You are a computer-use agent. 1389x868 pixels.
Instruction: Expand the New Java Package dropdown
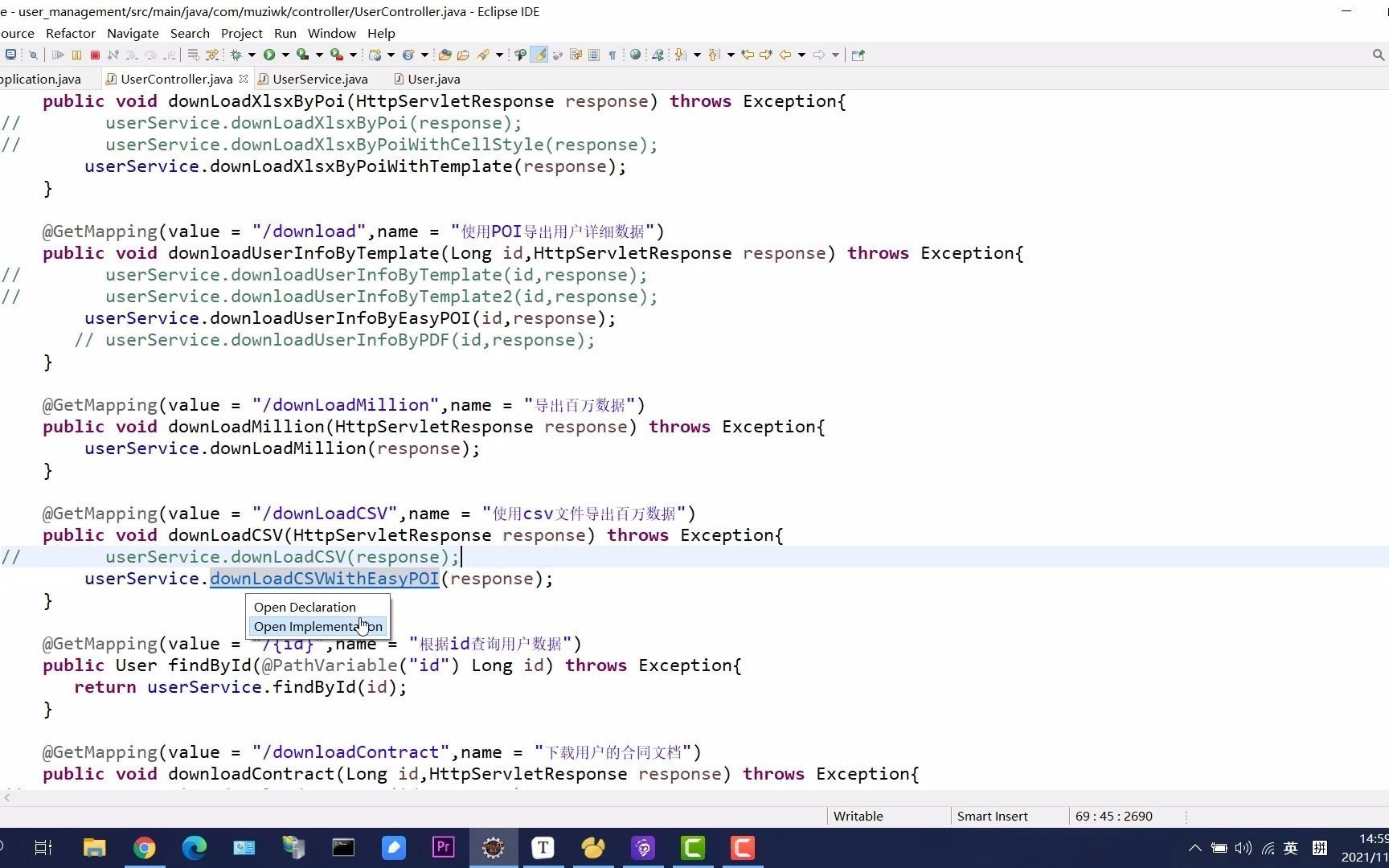click(391, 55)
